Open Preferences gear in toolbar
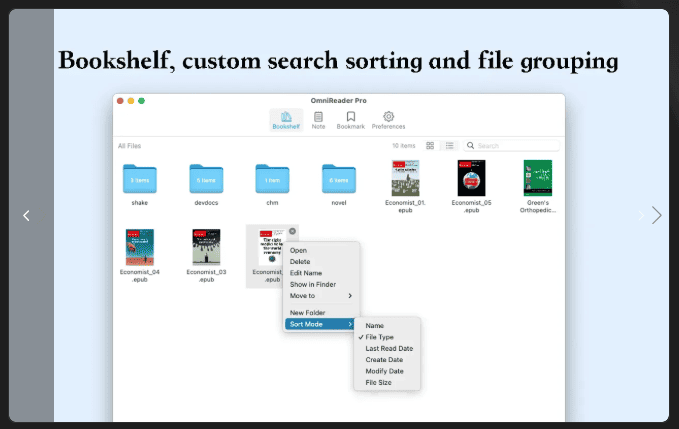 click(x=388, y=120)
